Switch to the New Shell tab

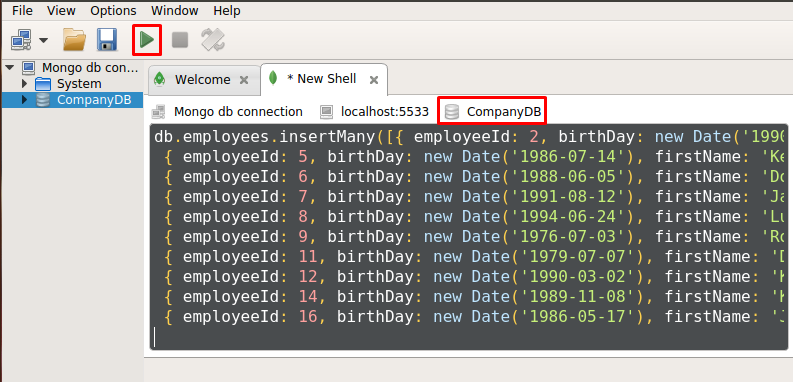pyautogui.click(x=322, y=79)
